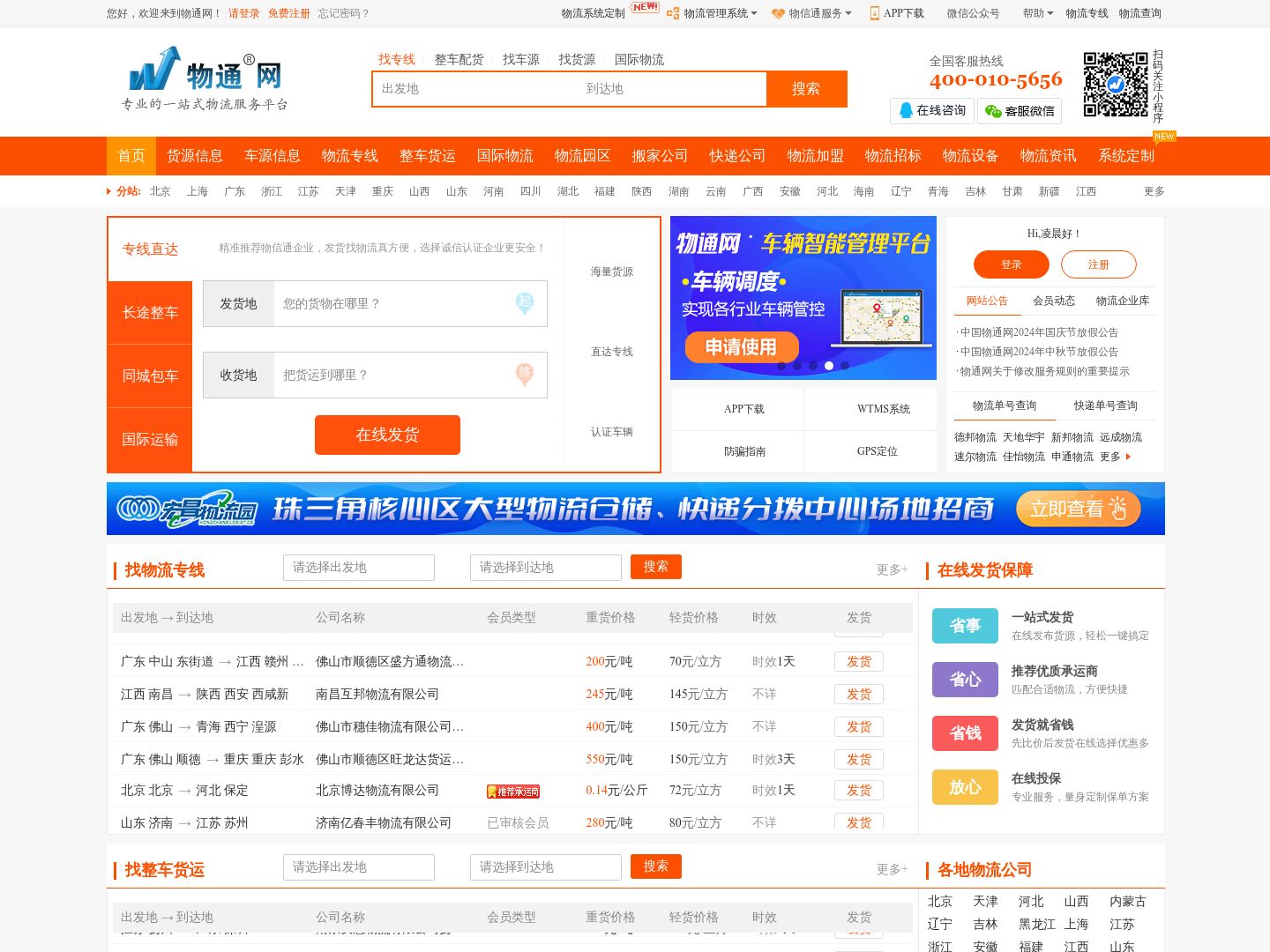
Task: Click the 上海 branch site link
Action: (x=198, y=191)
